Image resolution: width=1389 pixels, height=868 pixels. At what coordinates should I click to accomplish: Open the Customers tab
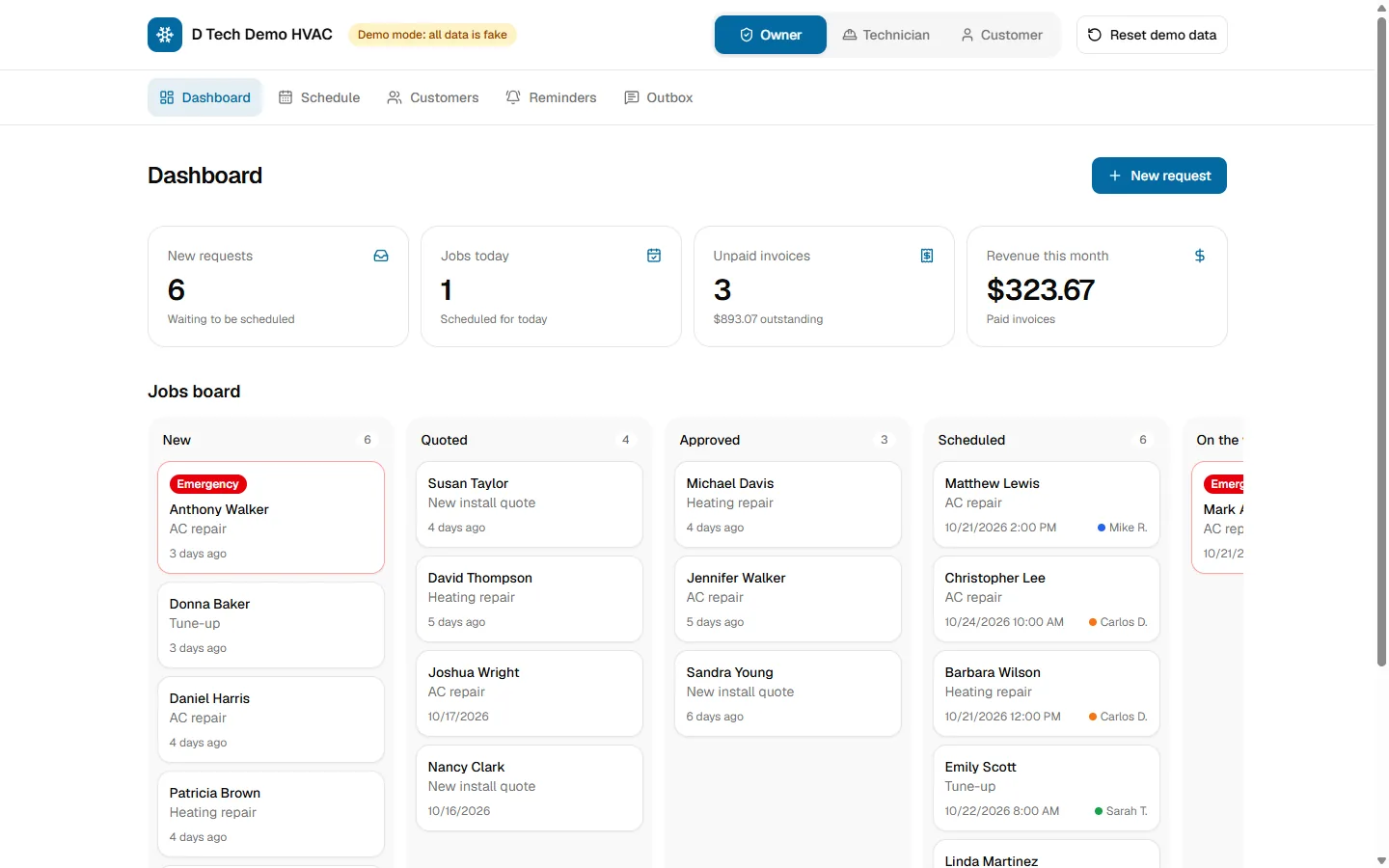[x=433, y=97]
